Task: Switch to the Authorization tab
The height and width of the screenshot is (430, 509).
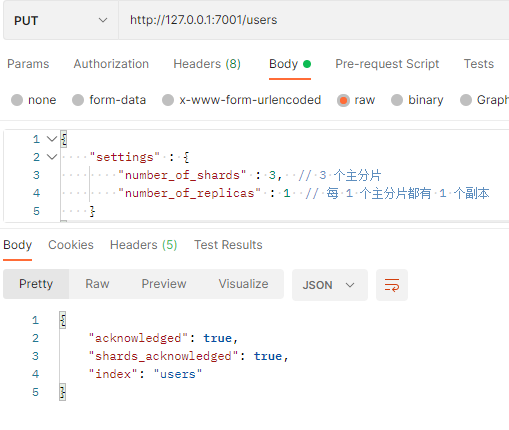Action: pos(111,64)
